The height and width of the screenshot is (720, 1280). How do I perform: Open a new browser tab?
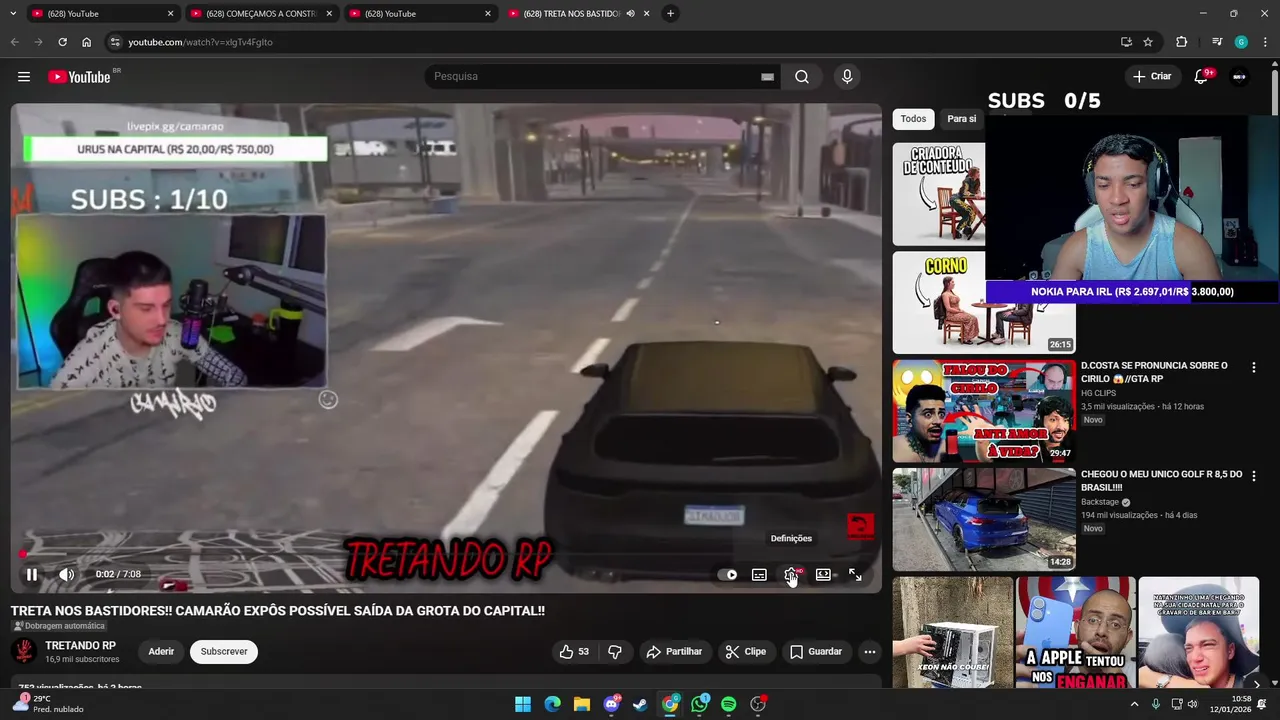(670, 13)
